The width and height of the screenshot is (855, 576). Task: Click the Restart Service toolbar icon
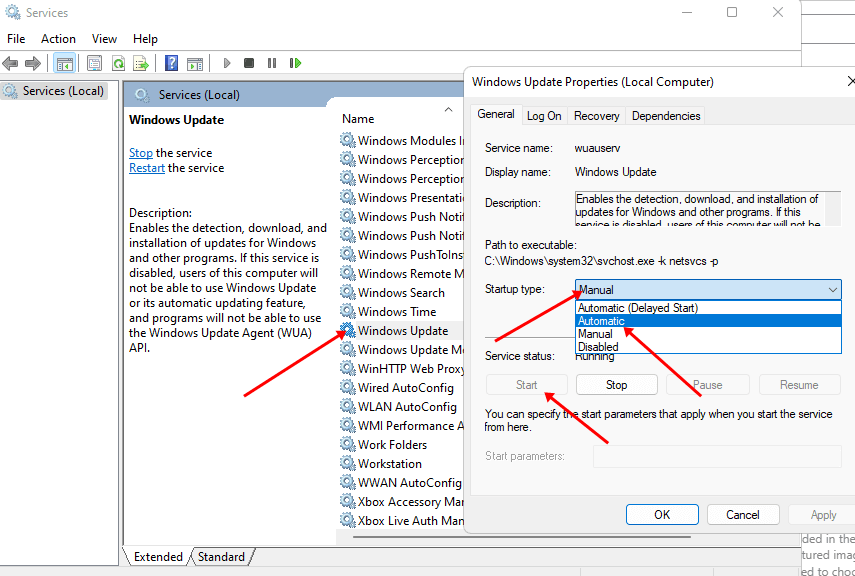294,63
